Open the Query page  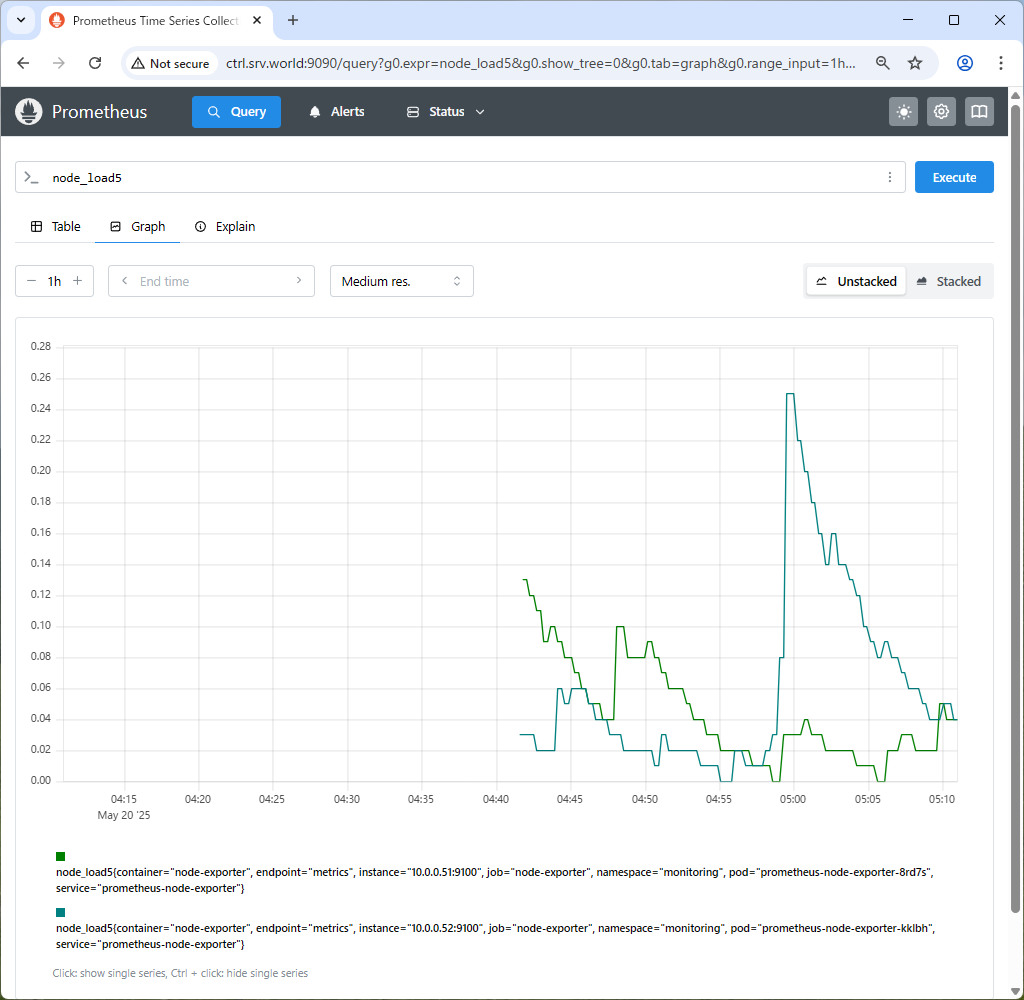tap(236, 112)
